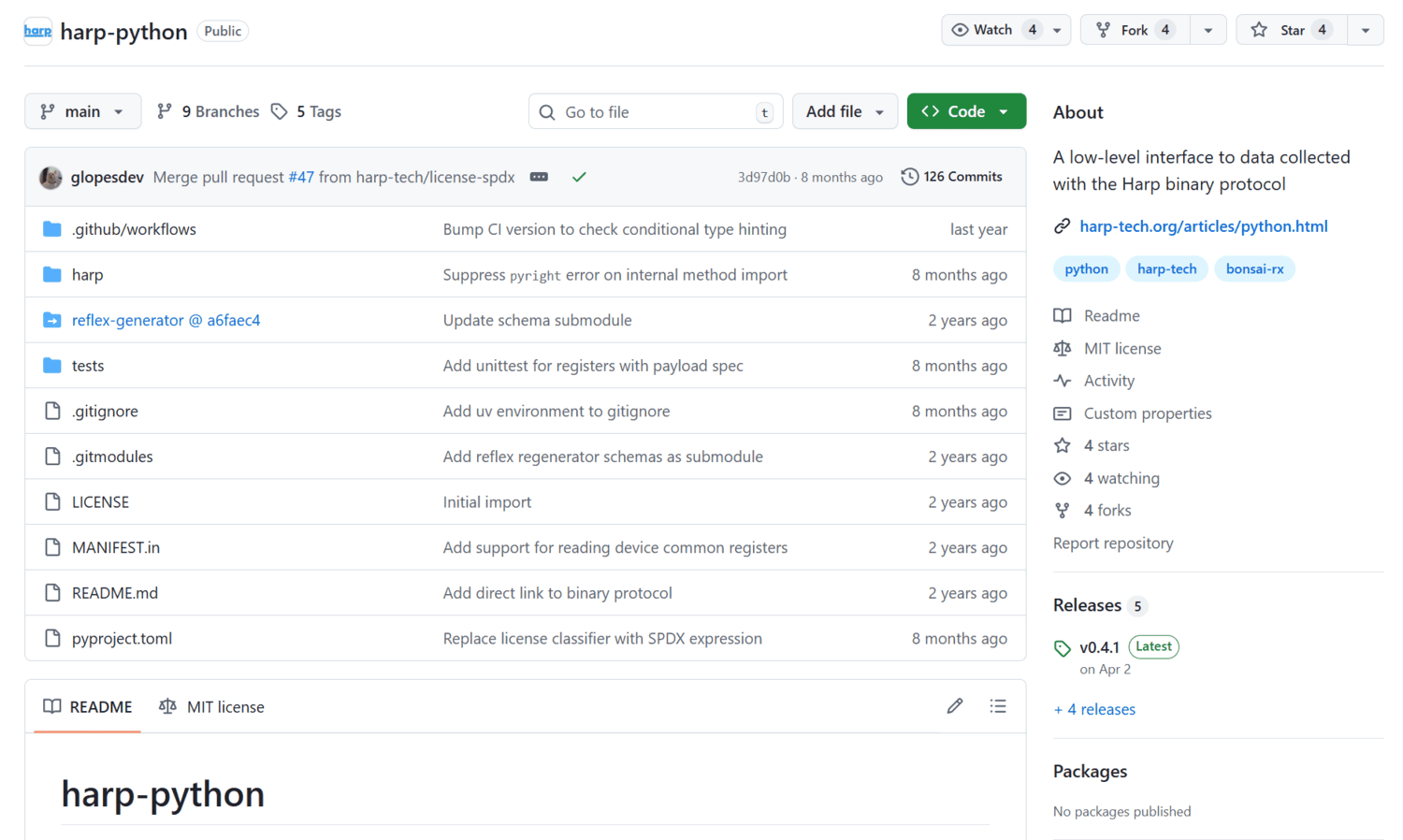Viewport: 1403px width, 840px height.
Task: Click the file icon beside pyproject.toml
Action: coord(52,639)
